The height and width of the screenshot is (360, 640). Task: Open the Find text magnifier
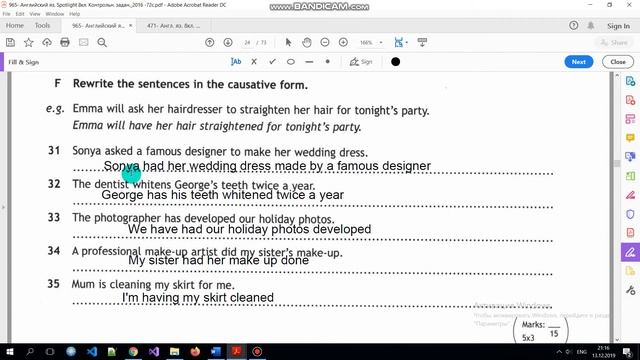pyautogui.click(x=102, y=42)
